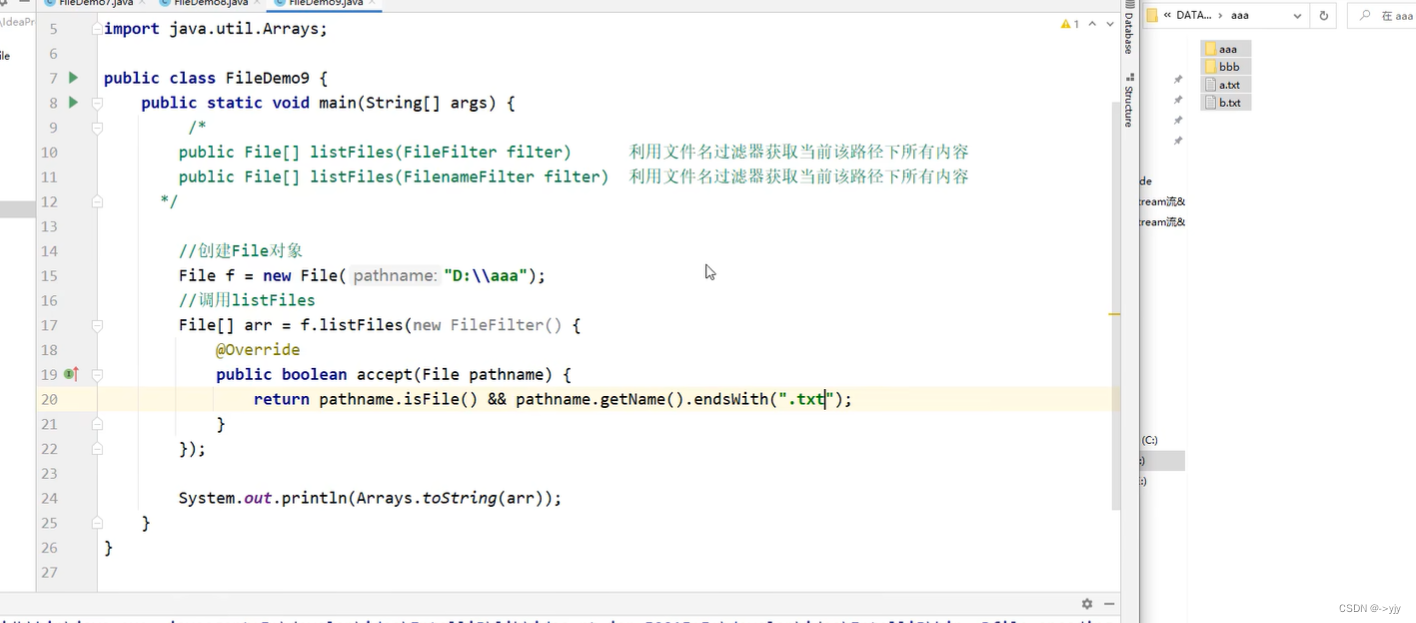Switch to FileDemo9.java editor tab
Viewport: 1416px width, 623px height.
coord(326,4)
